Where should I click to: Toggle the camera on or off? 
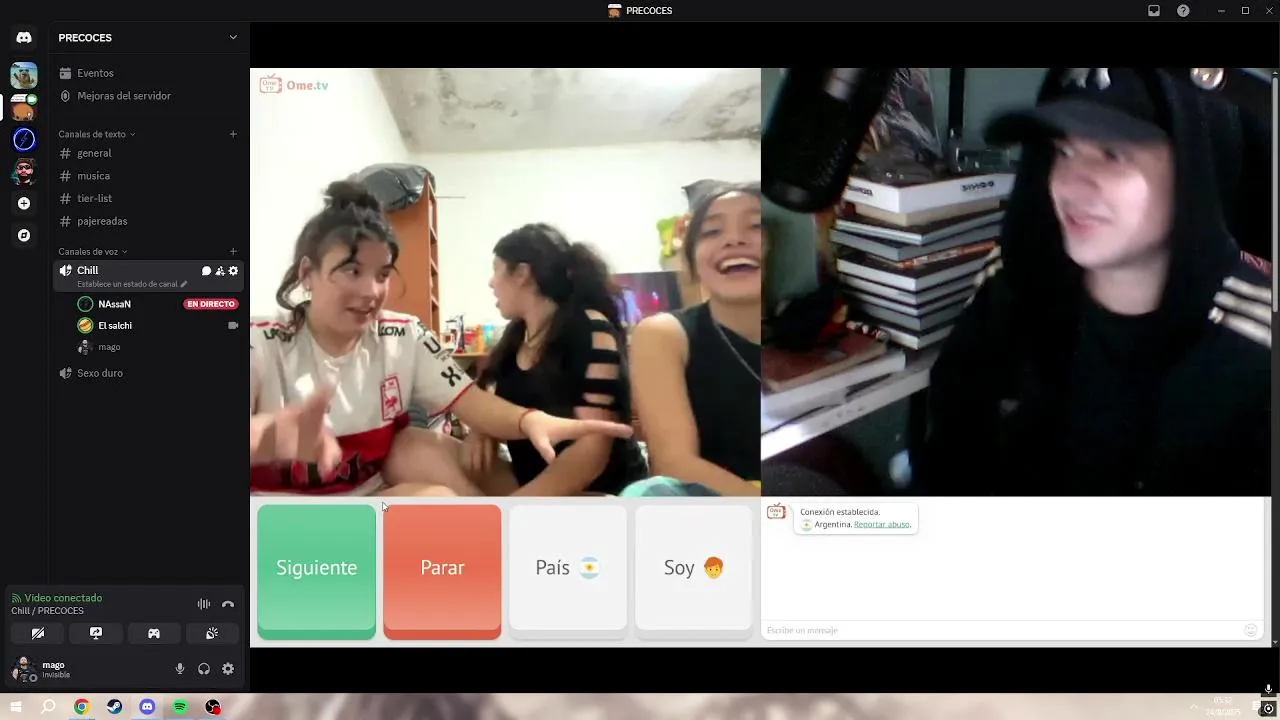pos(38,633)
